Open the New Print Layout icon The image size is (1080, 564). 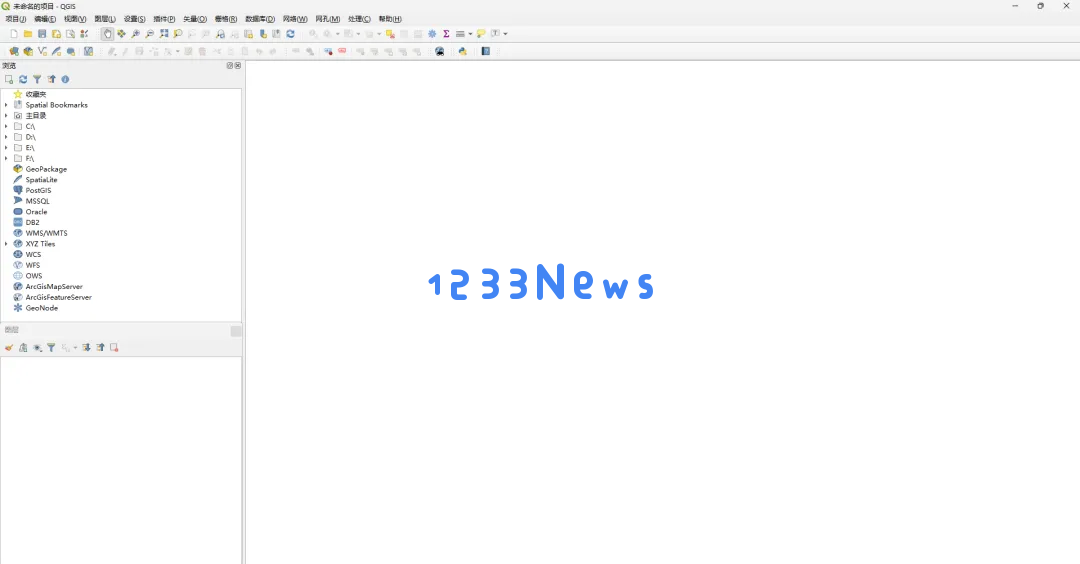click(56, 34)
